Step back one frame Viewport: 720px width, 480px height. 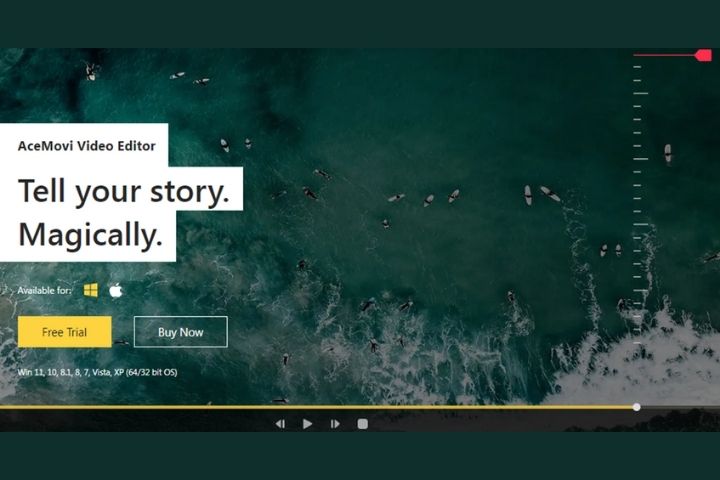(280, 424)
